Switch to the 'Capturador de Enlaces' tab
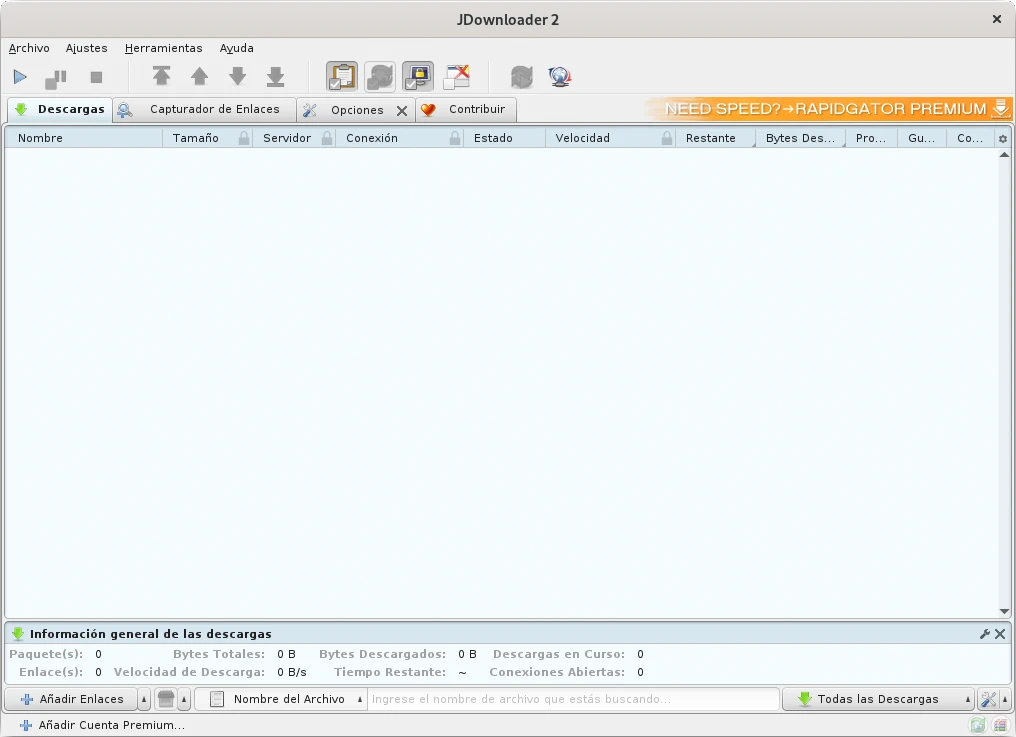The width and height of the screenshot is (1016, 737). pyautogui.click(x=205, y=109)
